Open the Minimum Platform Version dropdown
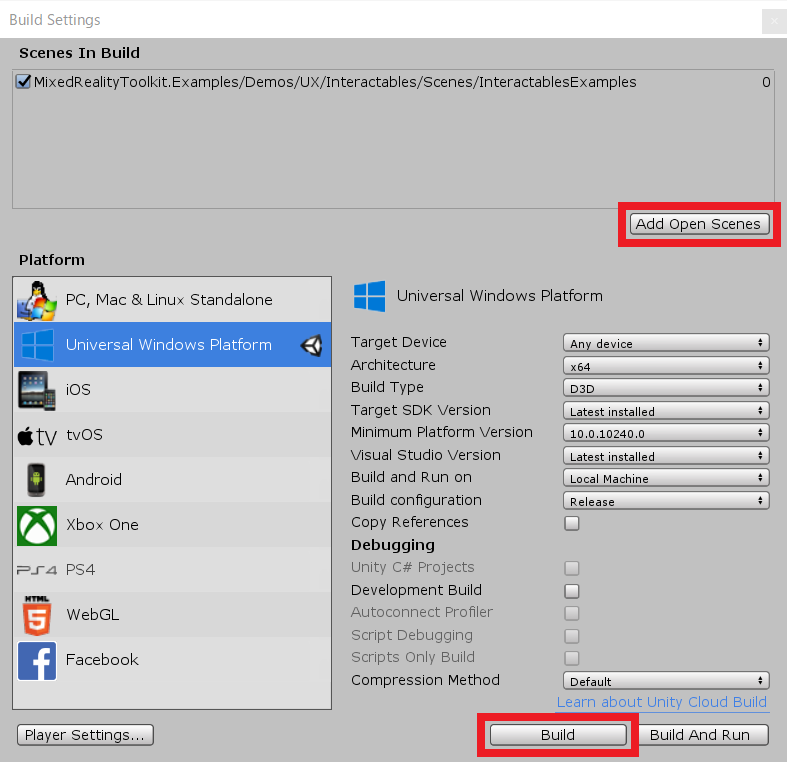This screenshot has height=762, width=787. [666, 433]
